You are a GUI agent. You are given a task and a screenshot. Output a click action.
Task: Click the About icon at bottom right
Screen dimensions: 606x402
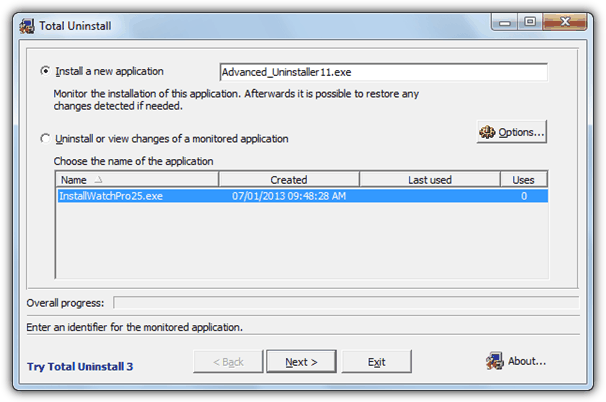pyautogui.click(x=493, y=361)
